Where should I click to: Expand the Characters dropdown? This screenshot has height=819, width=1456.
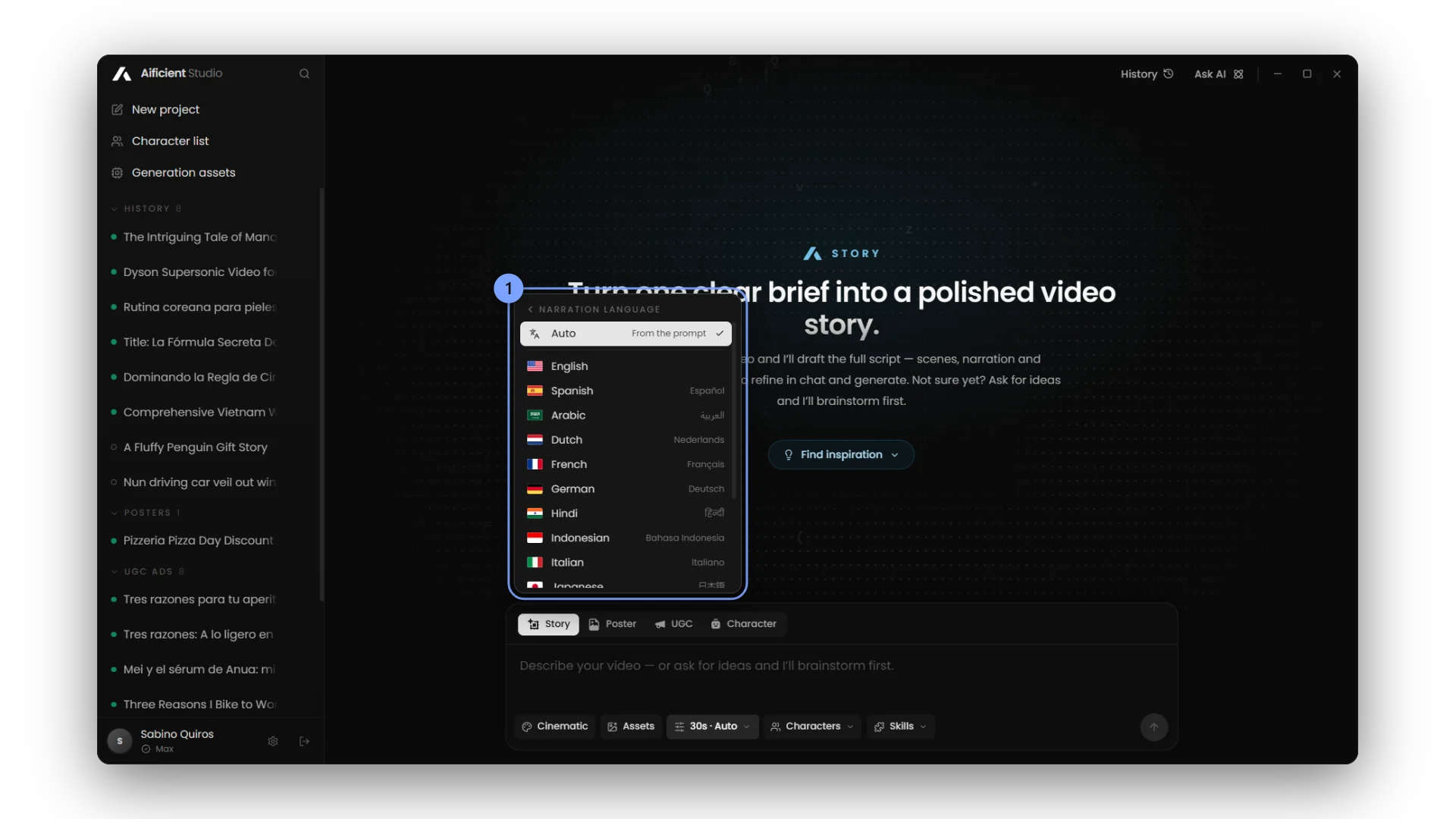[812, 726]
